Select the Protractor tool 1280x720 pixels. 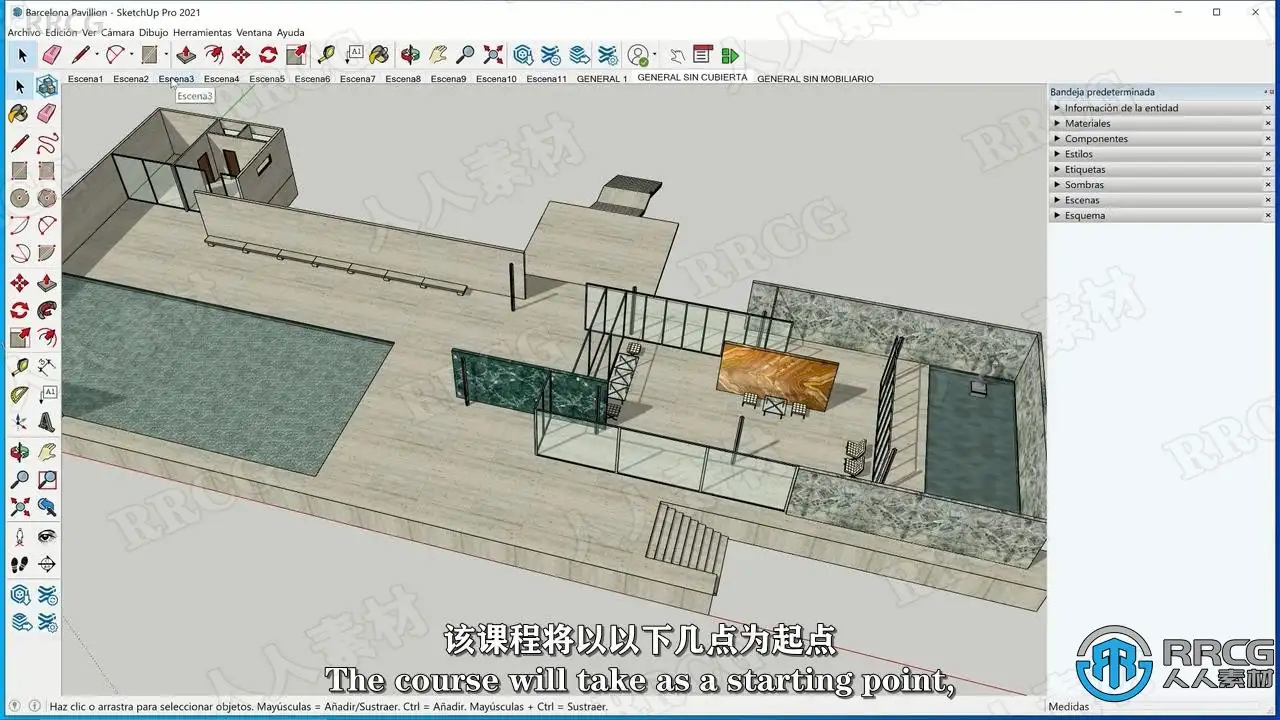coord(19,395)
